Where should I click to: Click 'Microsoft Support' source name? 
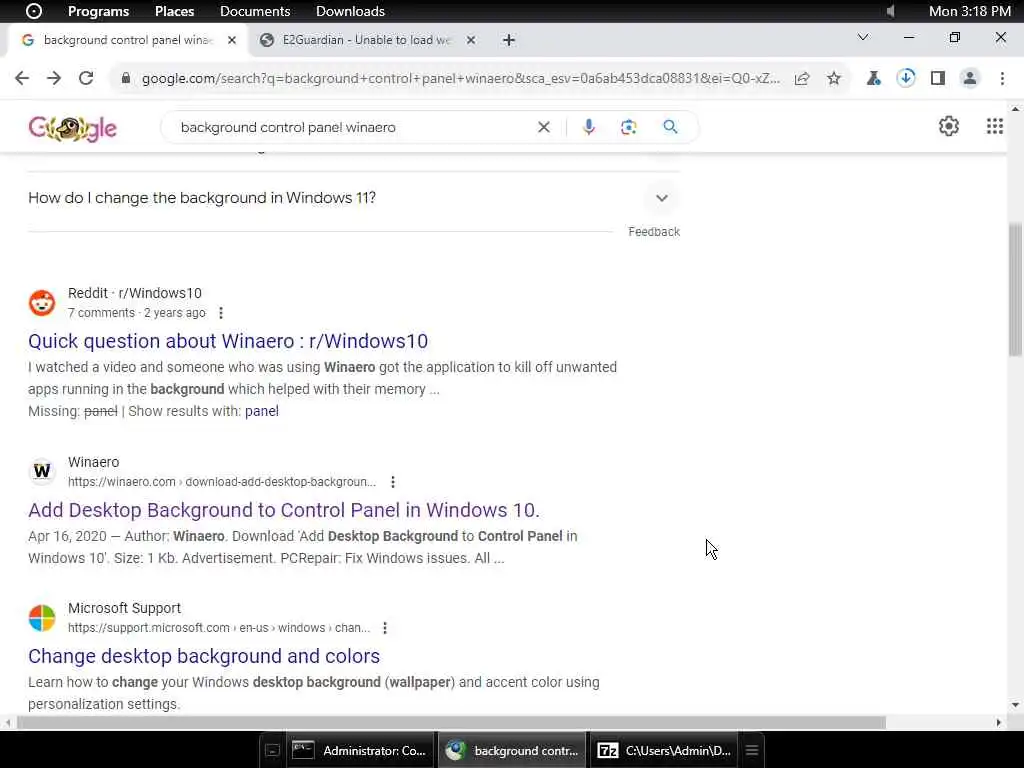pyautogui.click(x=124, y=608)
